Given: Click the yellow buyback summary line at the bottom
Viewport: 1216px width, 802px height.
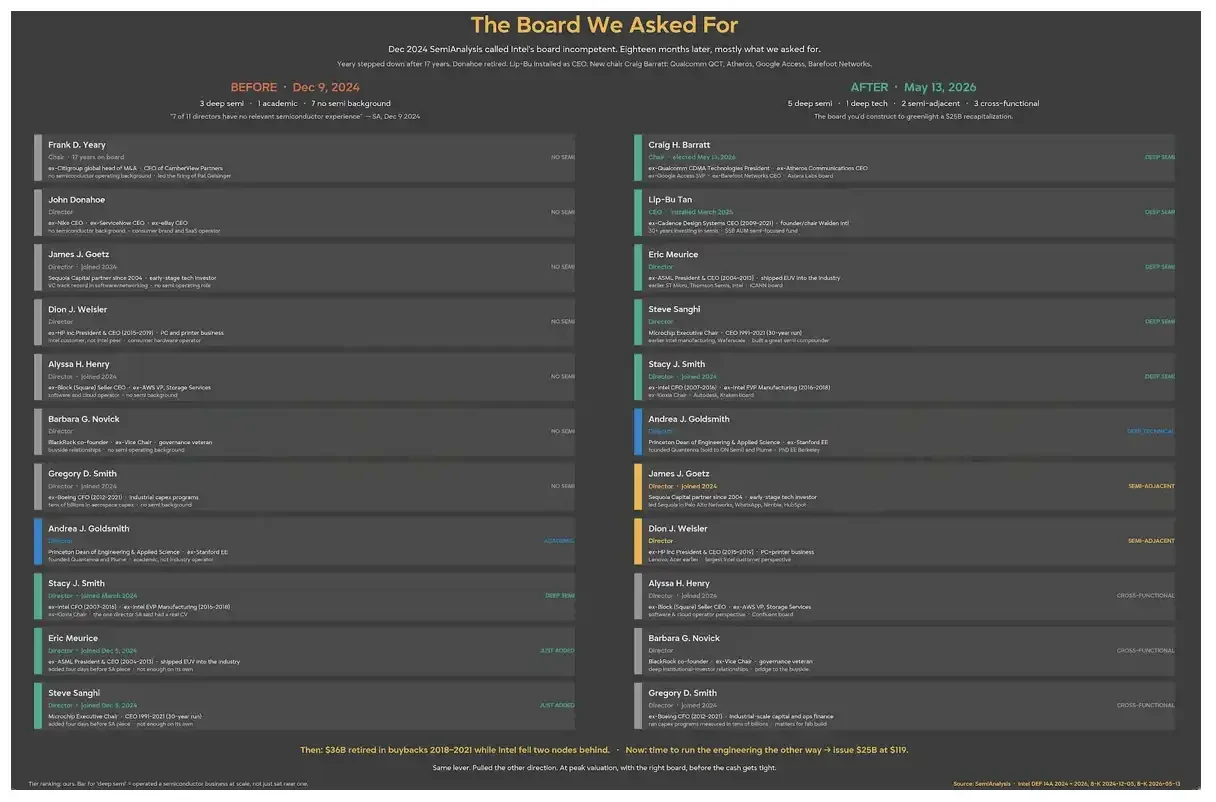Looking at the screenshot, I should coord(604,750).
